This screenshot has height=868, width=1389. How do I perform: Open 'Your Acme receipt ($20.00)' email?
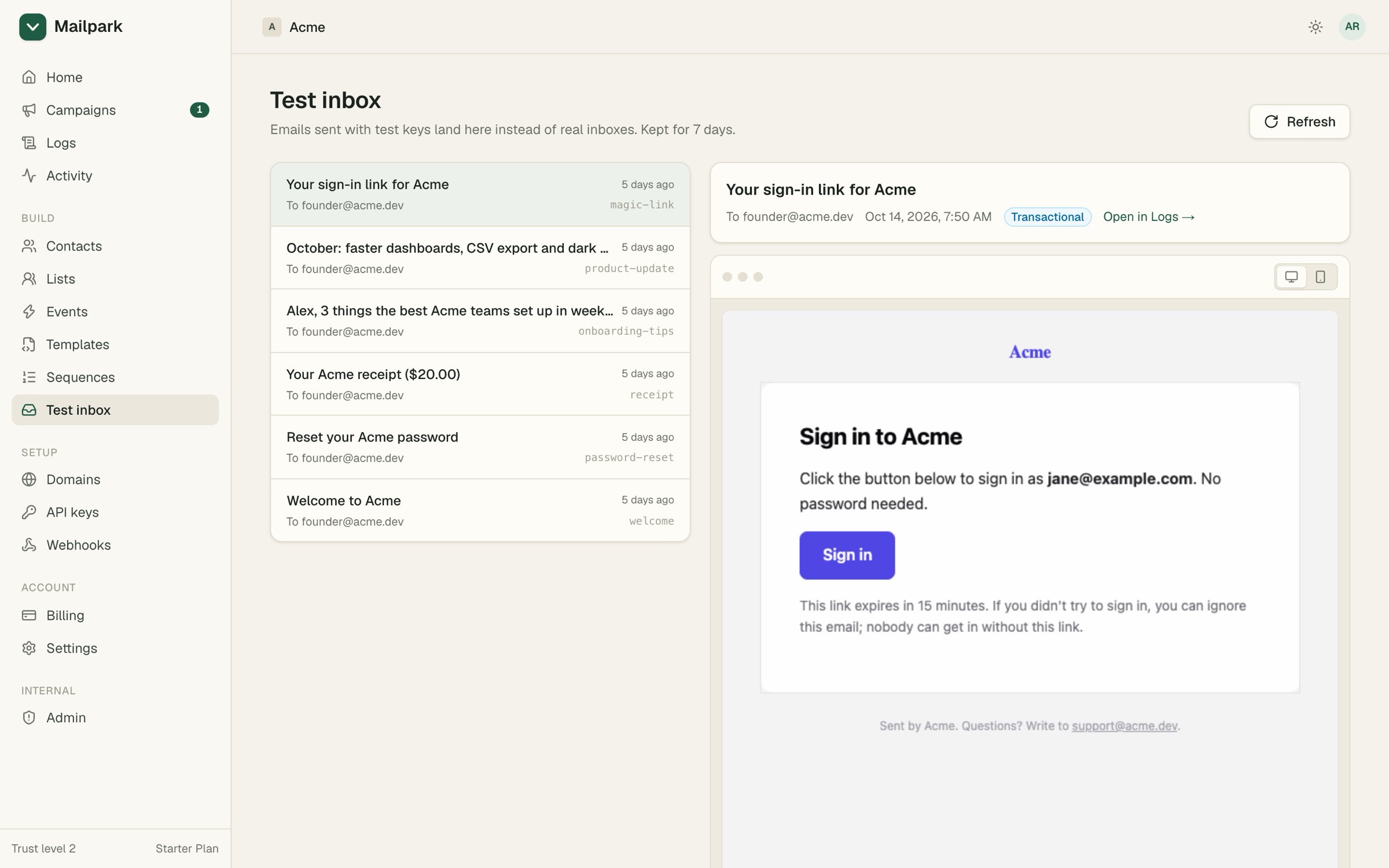click(480, 384)
